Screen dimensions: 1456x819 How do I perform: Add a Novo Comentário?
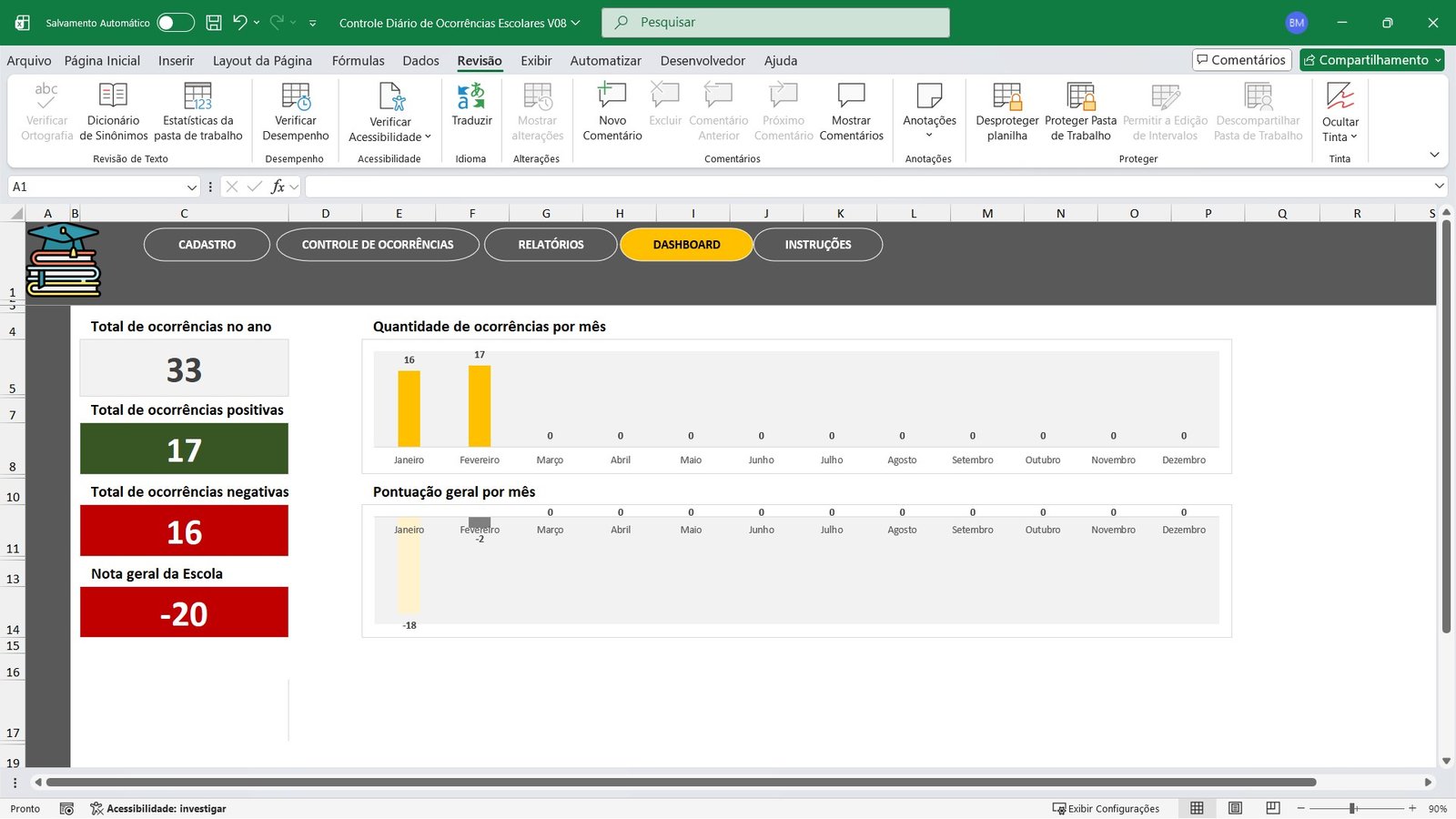[x=612, y=111]
